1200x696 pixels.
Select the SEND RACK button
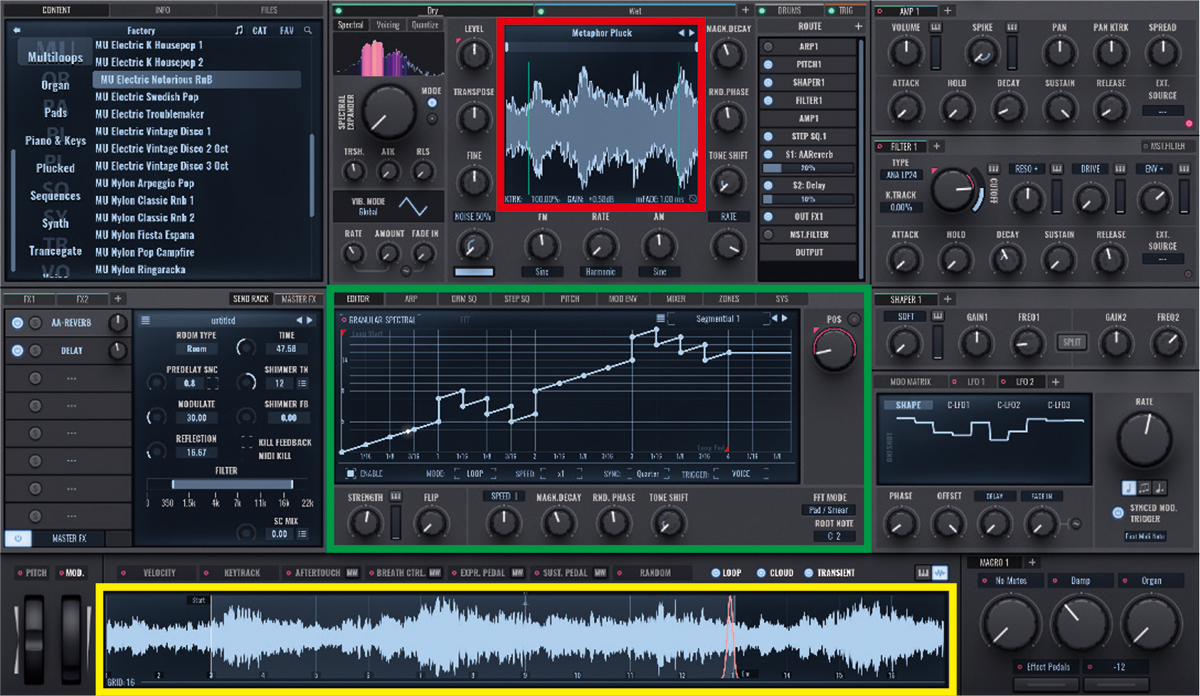pos(250,299)
